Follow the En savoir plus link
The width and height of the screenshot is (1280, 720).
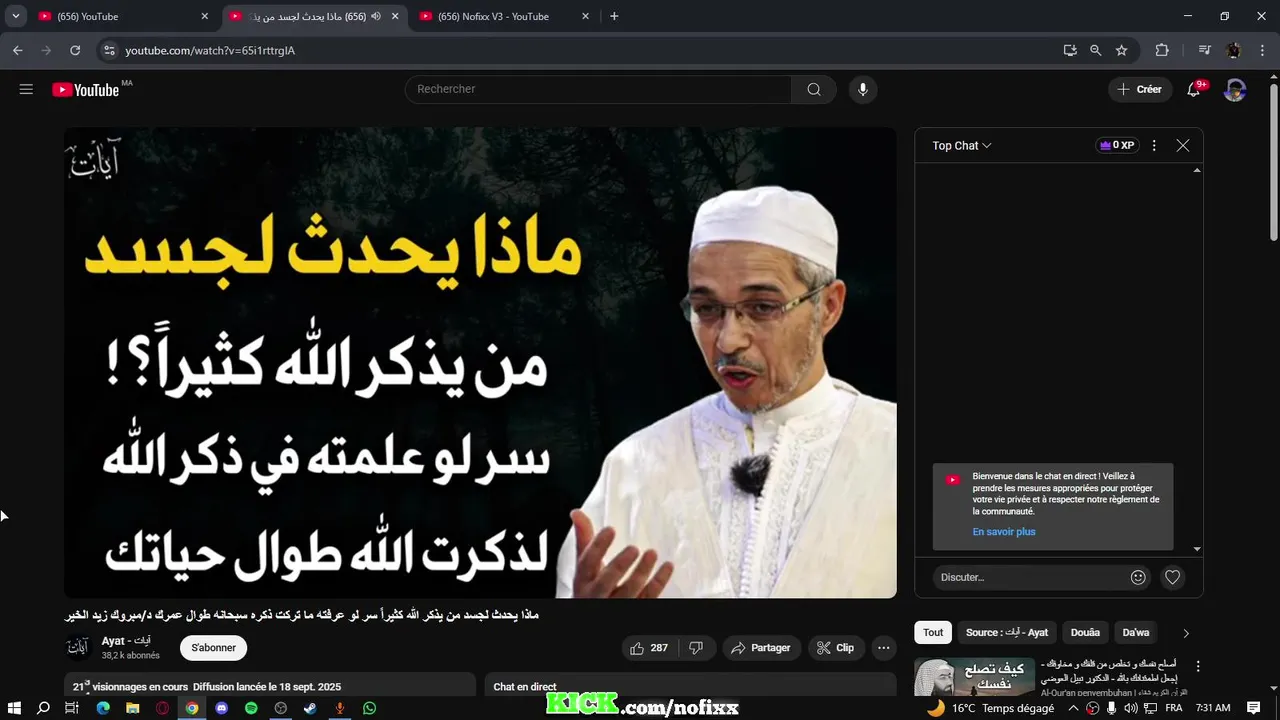pyautogui.click(x=1004, y=532)
